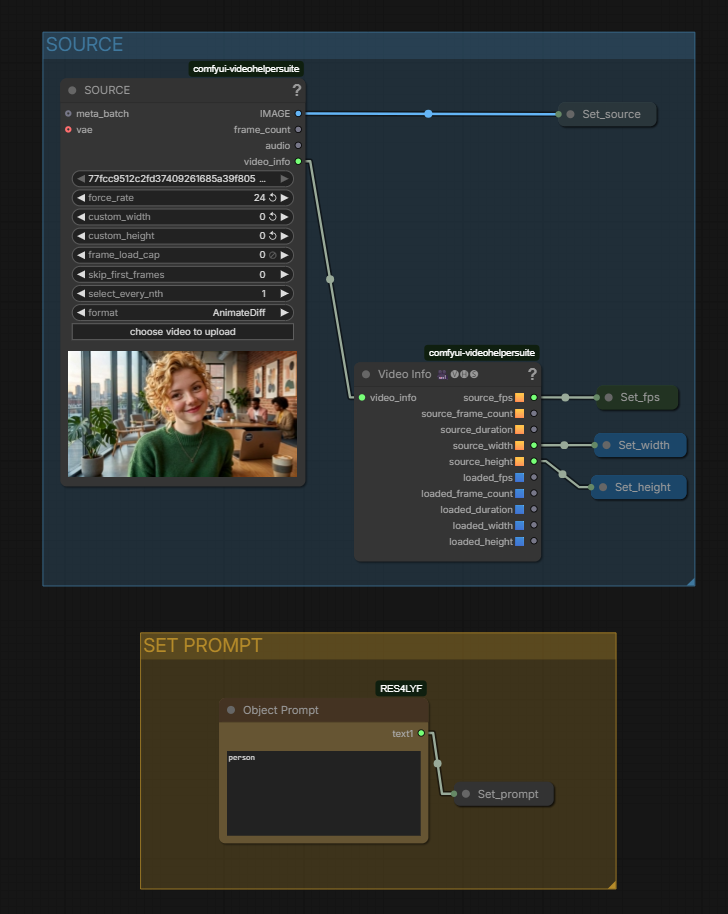Increase frame_load_cap with its right arrow
Viewport: 728px width, 914px height.
(284, 255)
